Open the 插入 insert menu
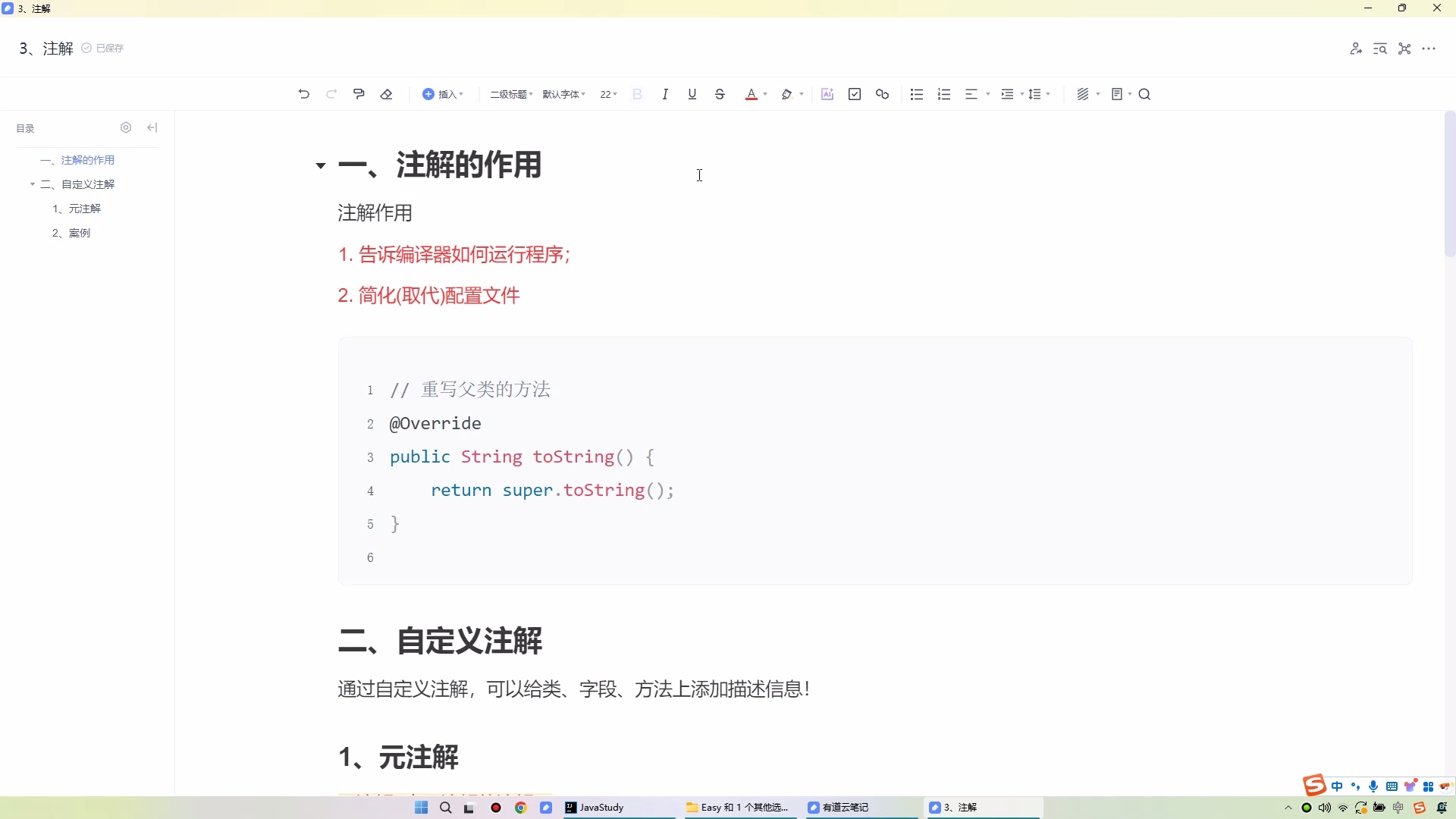The width and height of the screenshot is (1456, 819). pos(444,93)
